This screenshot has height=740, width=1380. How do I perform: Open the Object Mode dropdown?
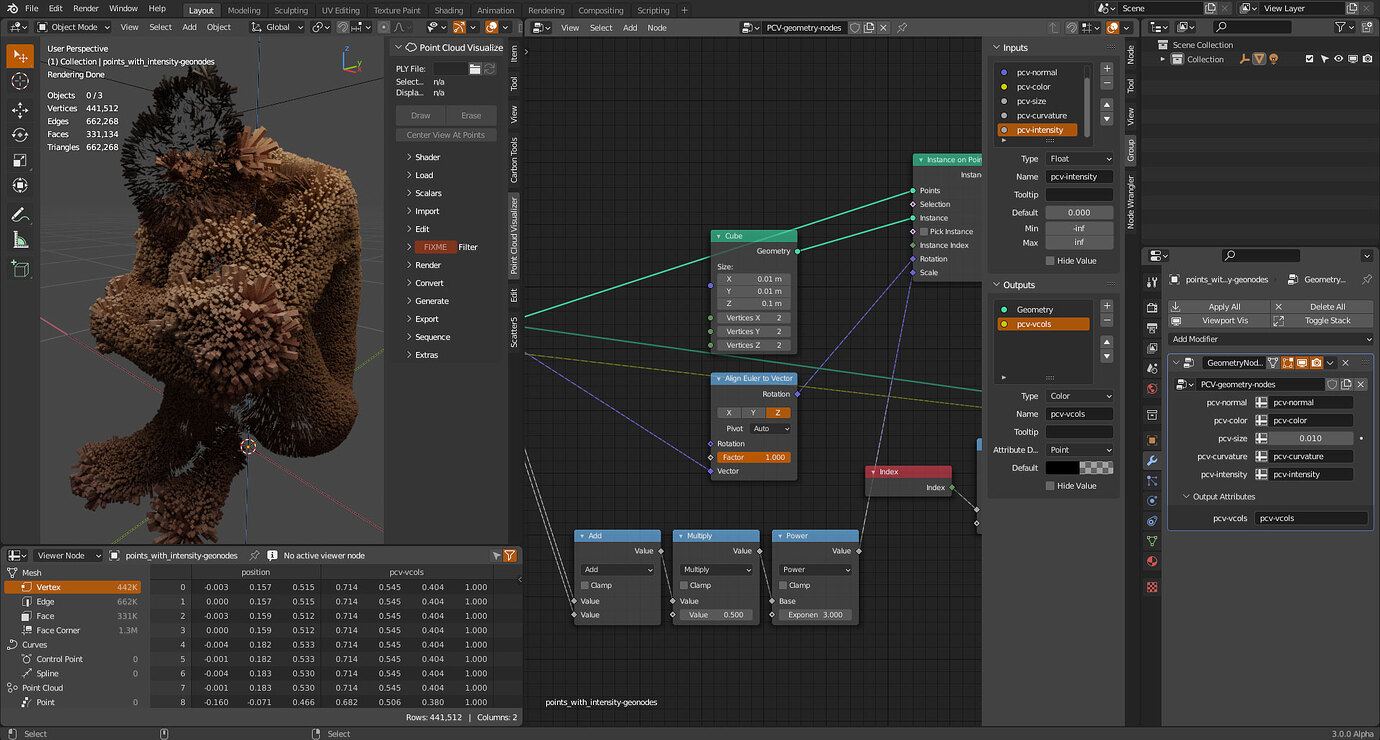coord(73,27)
